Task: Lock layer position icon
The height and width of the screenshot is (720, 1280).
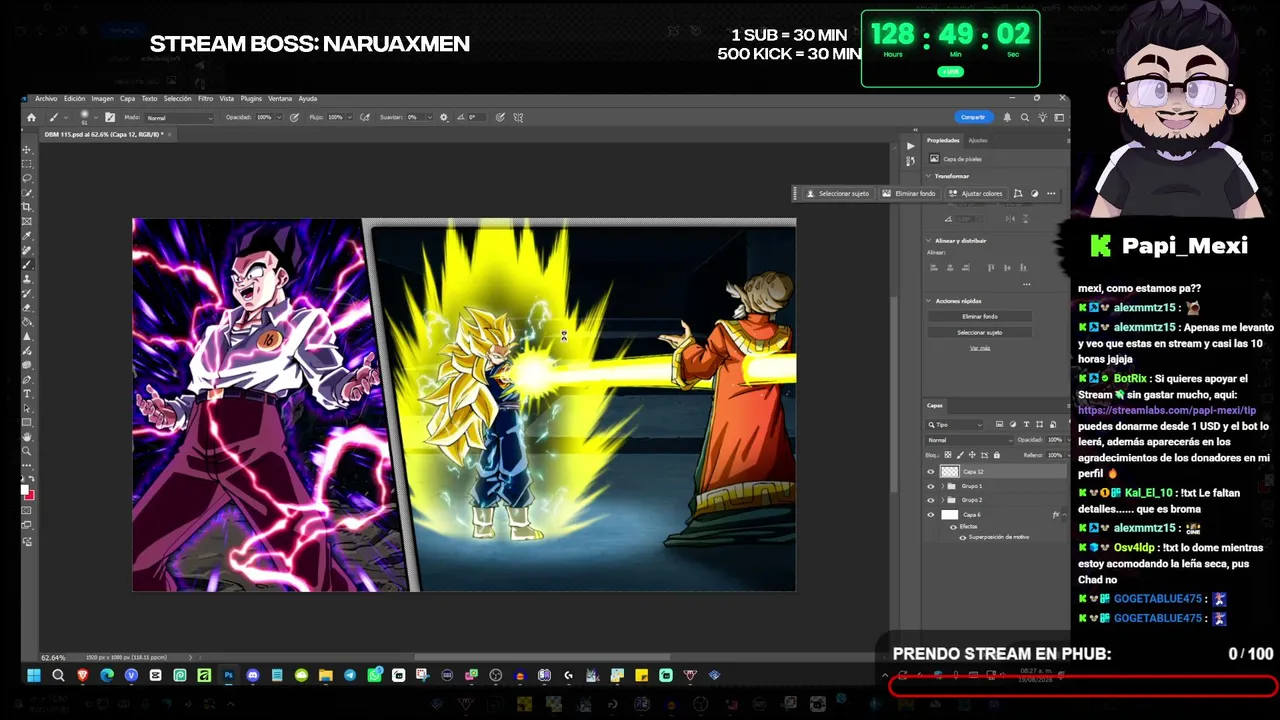Action: pos(972,455)
